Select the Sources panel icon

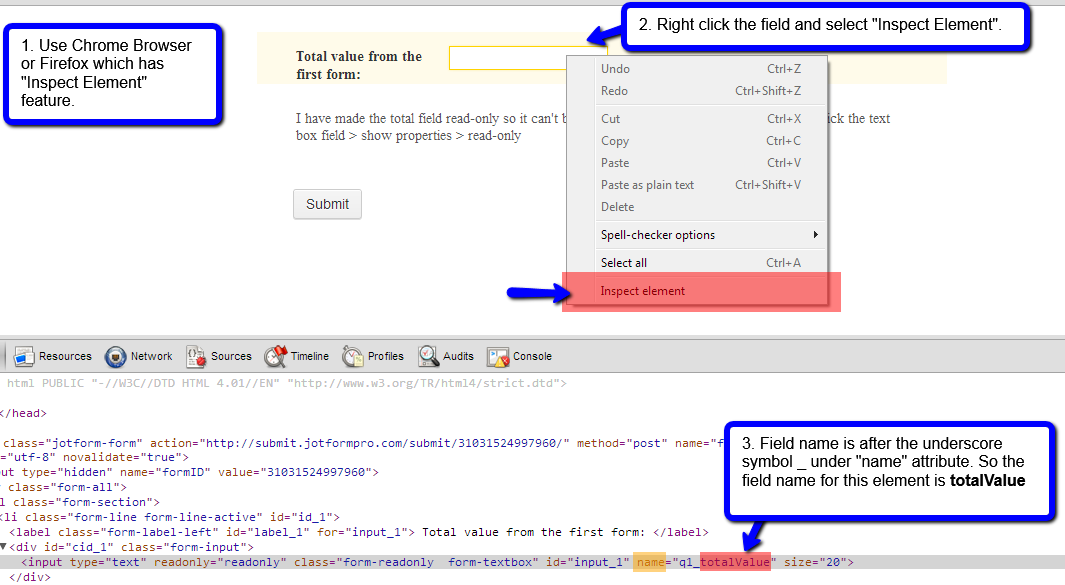click(x=196, y=357)
